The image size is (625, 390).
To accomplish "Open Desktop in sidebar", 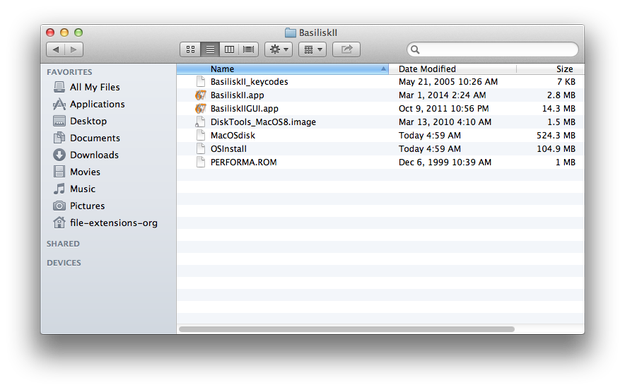I will (x=88, y=121).
